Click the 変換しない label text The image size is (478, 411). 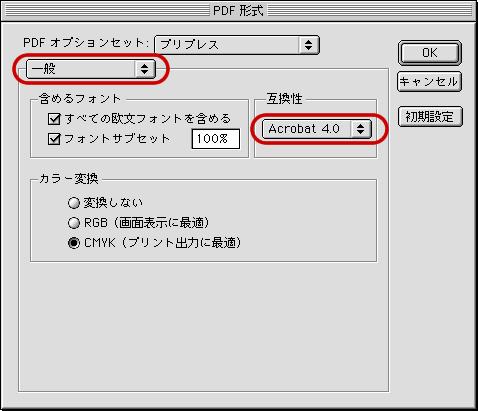click(x=113, y=203)
